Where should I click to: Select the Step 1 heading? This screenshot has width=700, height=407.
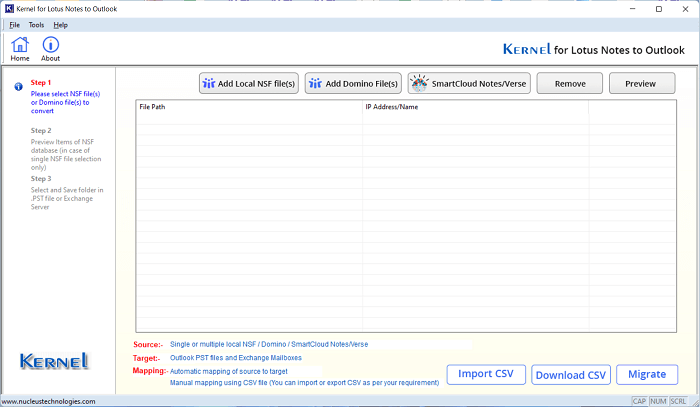41,83
